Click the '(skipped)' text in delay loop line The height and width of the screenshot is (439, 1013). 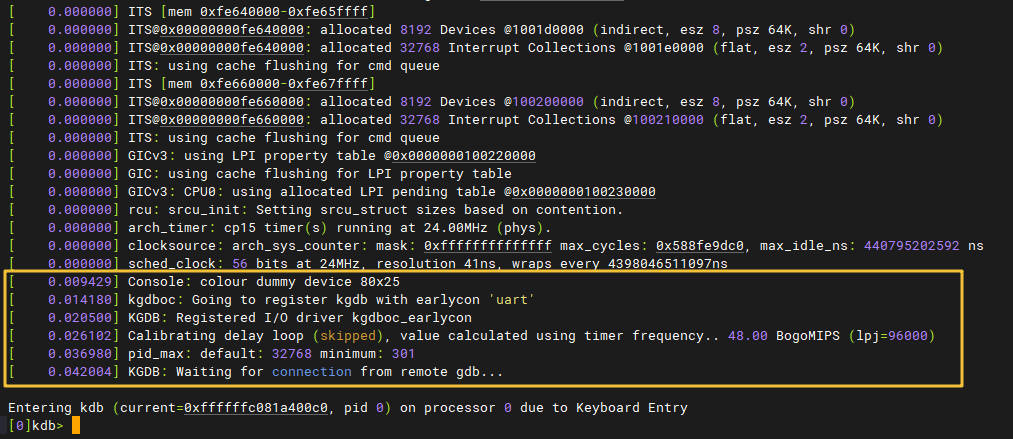coord(346,336)
